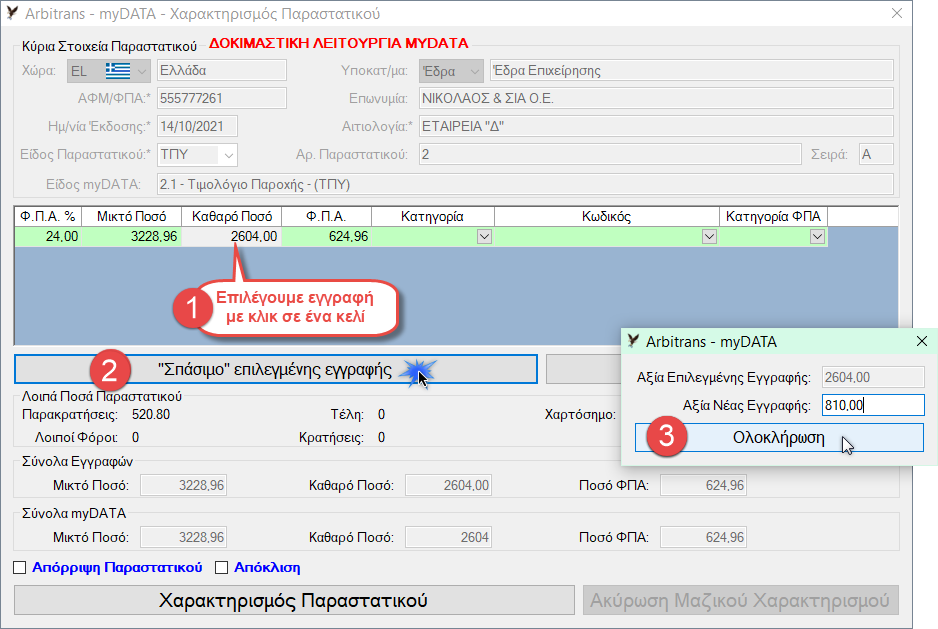
Task: Click the Μικτό Ποσό column header
Action: 132,217
